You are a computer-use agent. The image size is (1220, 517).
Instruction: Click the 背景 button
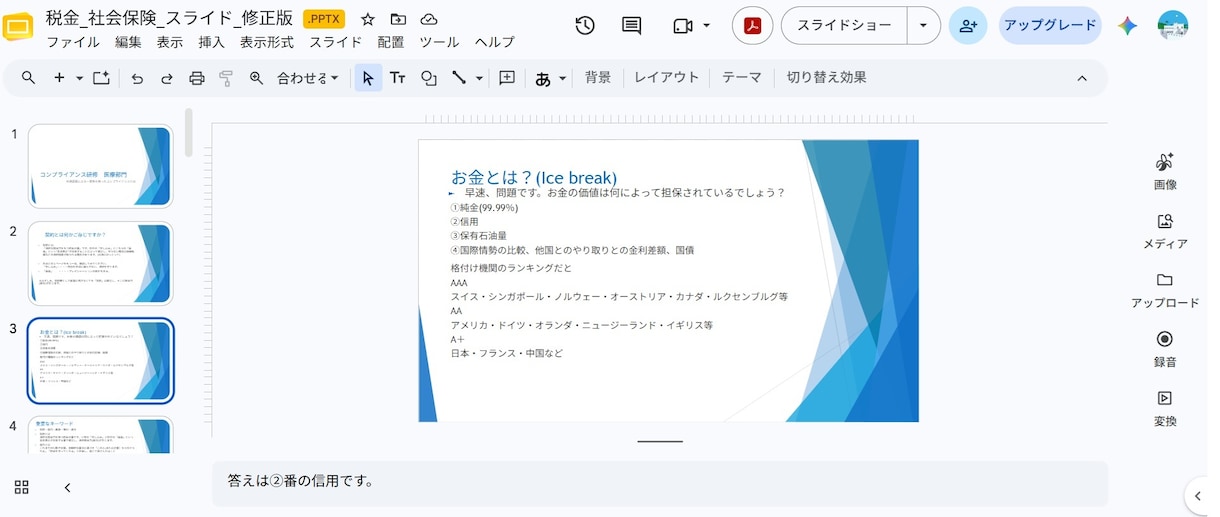coord(598,78)
